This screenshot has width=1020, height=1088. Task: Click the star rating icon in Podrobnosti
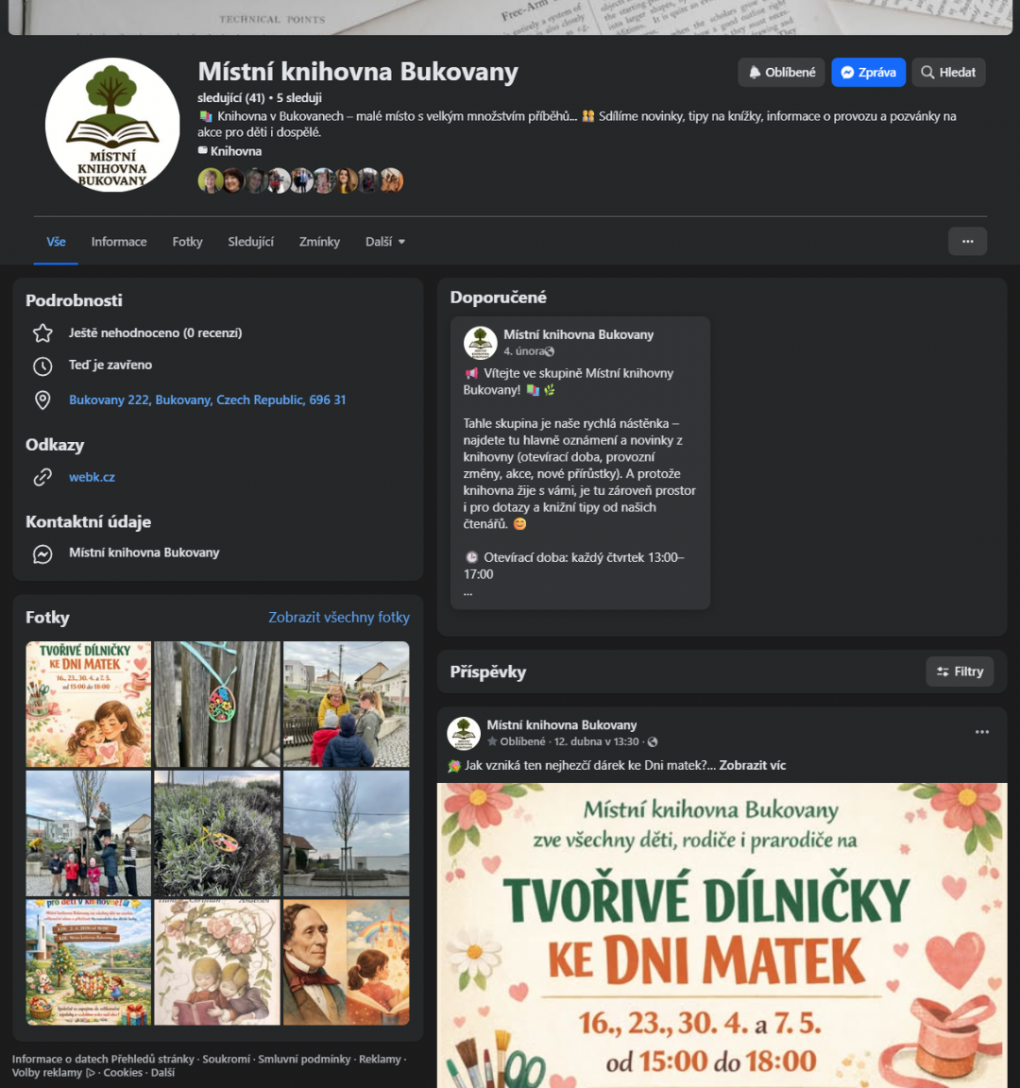point(43,333)
